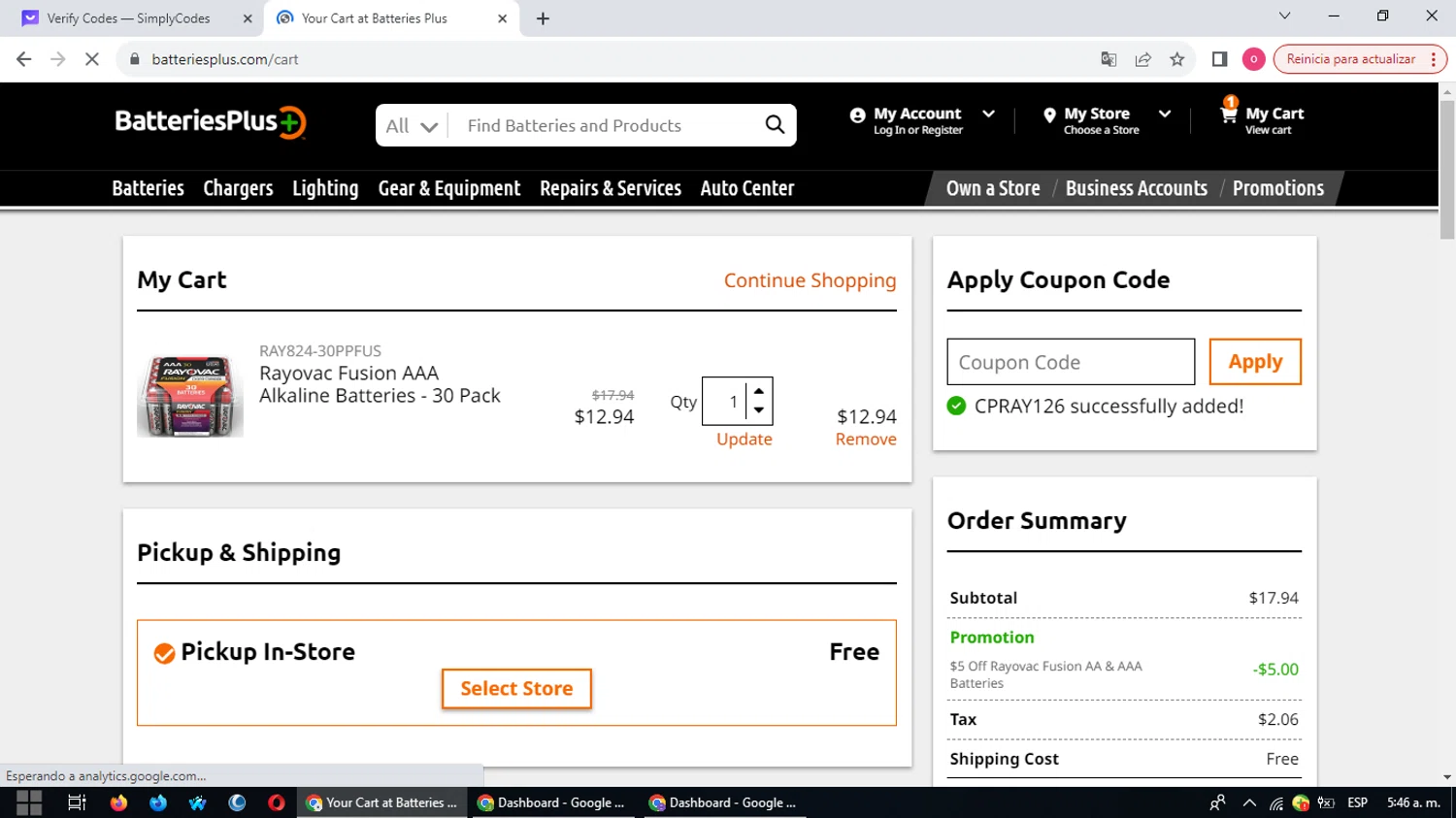The width and height of the screenshot is (1456, 818).
Task: Click the My Account person icon
Action: point(857,115)
